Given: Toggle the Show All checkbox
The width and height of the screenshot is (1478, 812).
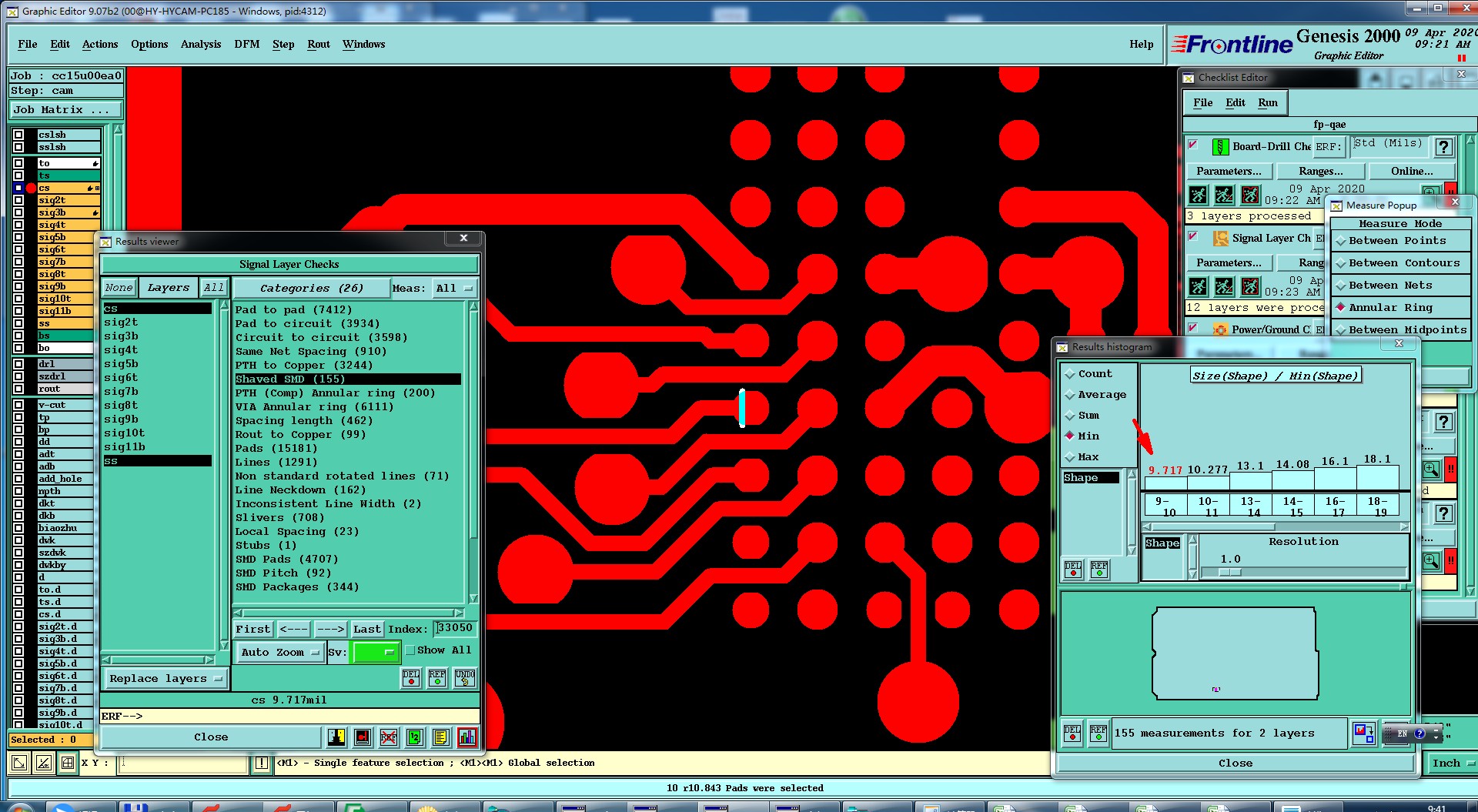Looking at the screenshot, I should 410,650.
